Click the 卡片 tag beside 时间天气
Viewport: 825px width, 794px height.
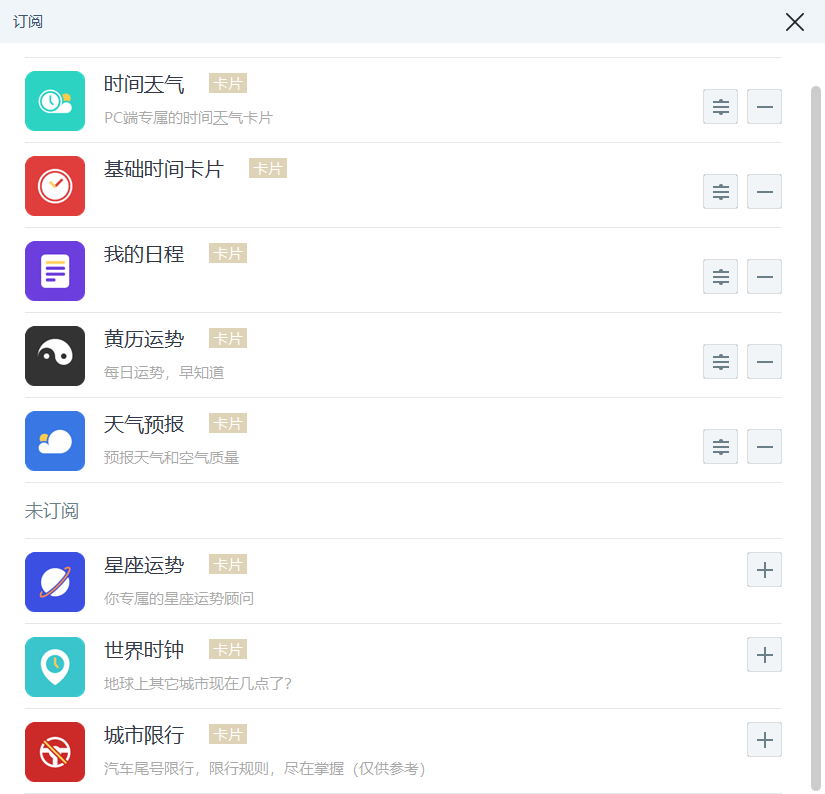pyautogui.click(x=227, y=84)
